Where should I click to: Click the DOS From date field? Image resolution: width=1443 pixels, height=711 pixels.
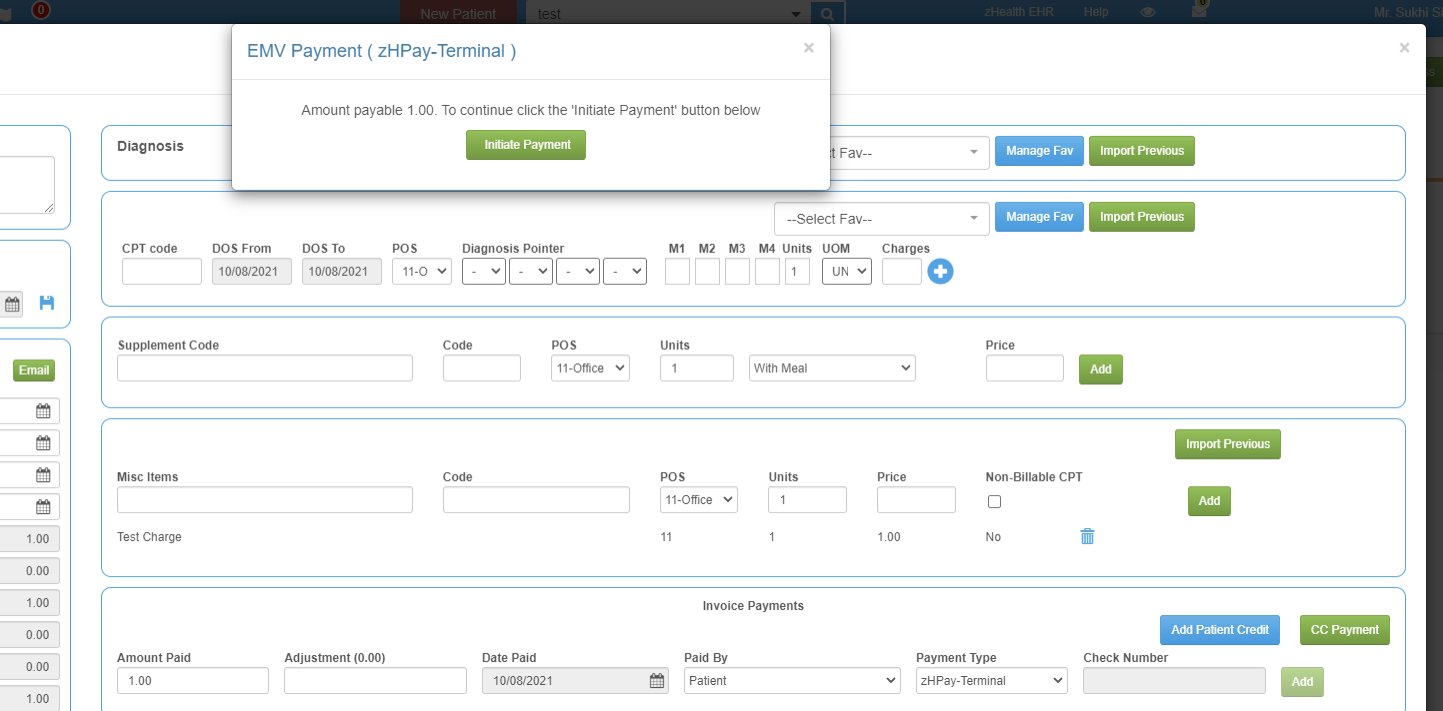252,271
